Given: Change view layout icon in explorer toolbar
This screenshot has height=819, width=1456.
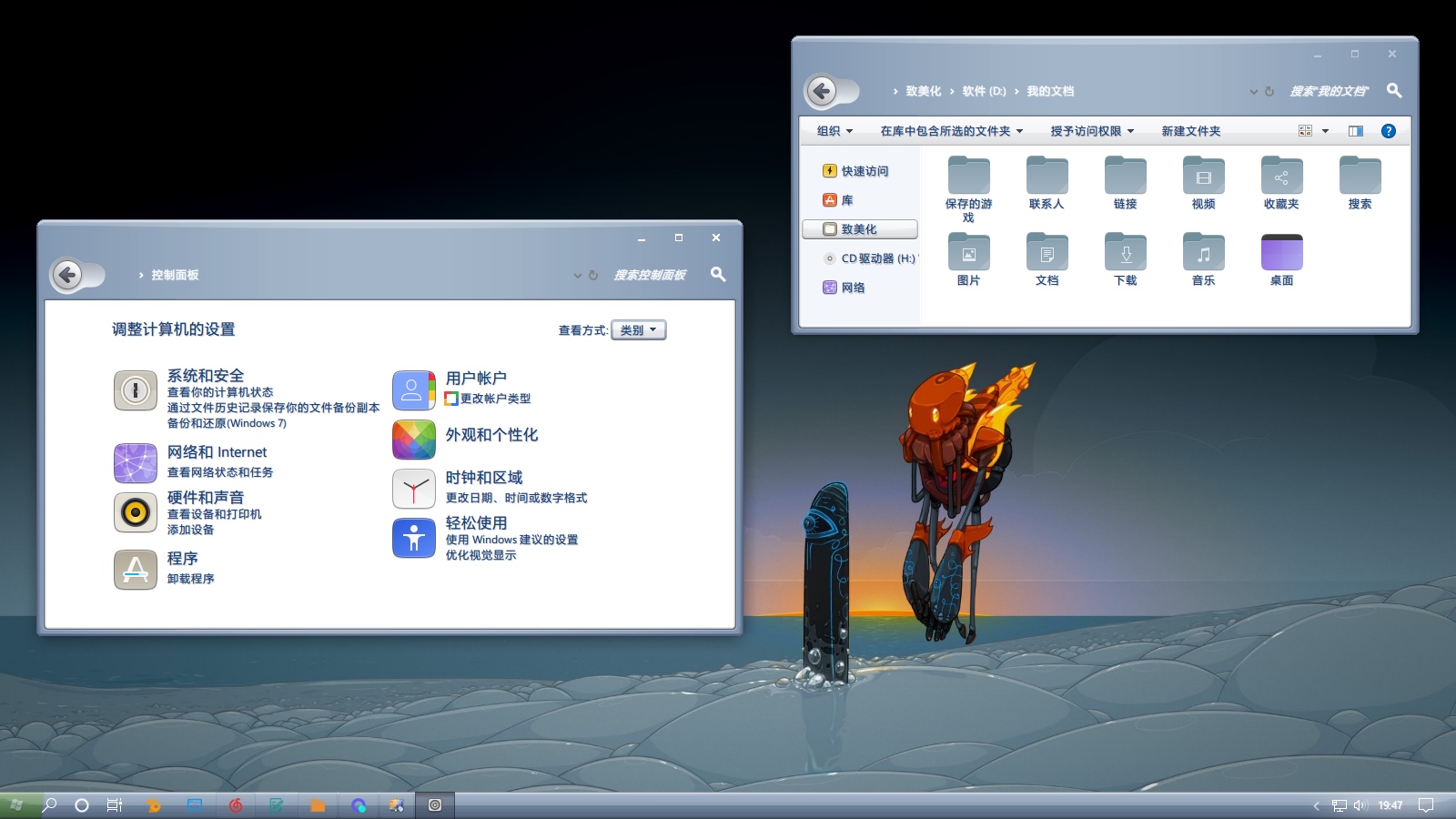Looking at the screenshot, I should pyautogui.click(x=1305, y=131).
